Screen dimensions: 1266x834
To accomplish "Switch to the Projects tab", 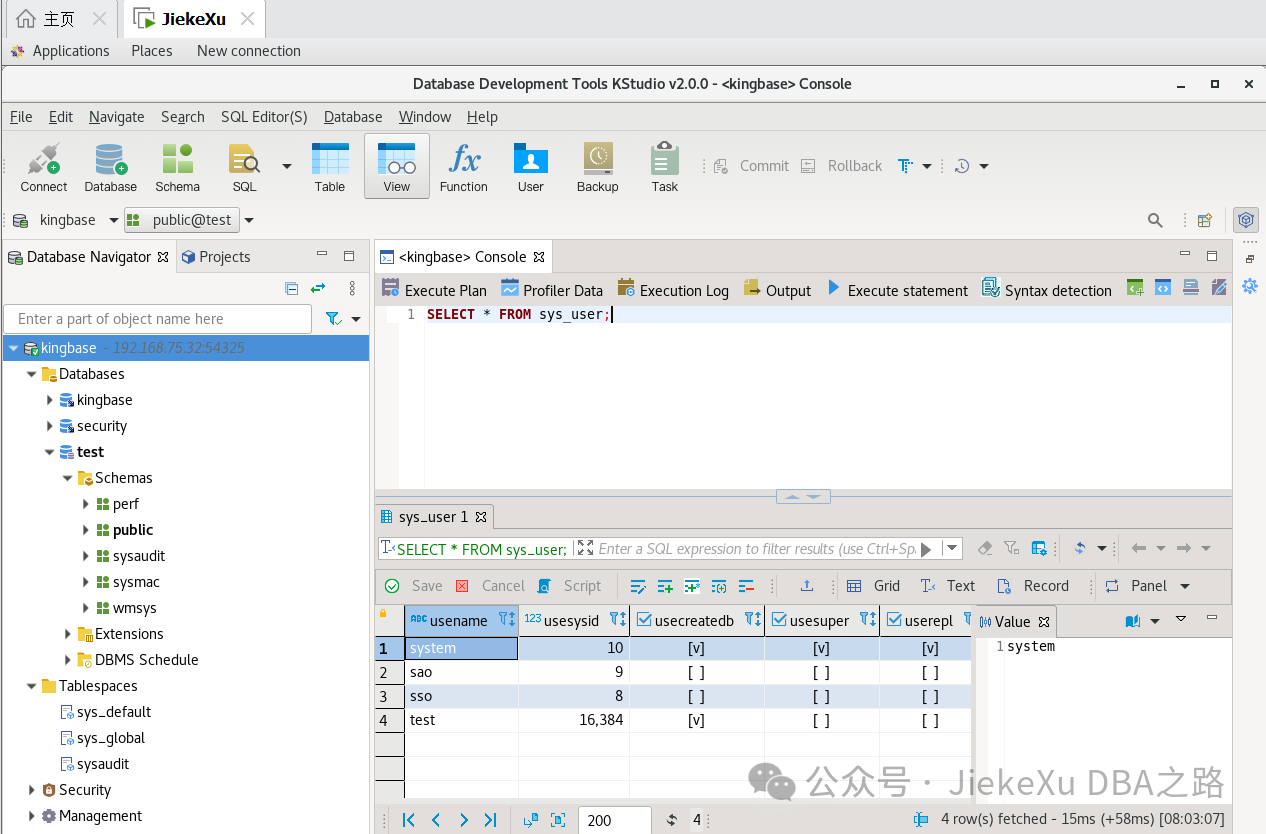I will (x=215, y=257).
